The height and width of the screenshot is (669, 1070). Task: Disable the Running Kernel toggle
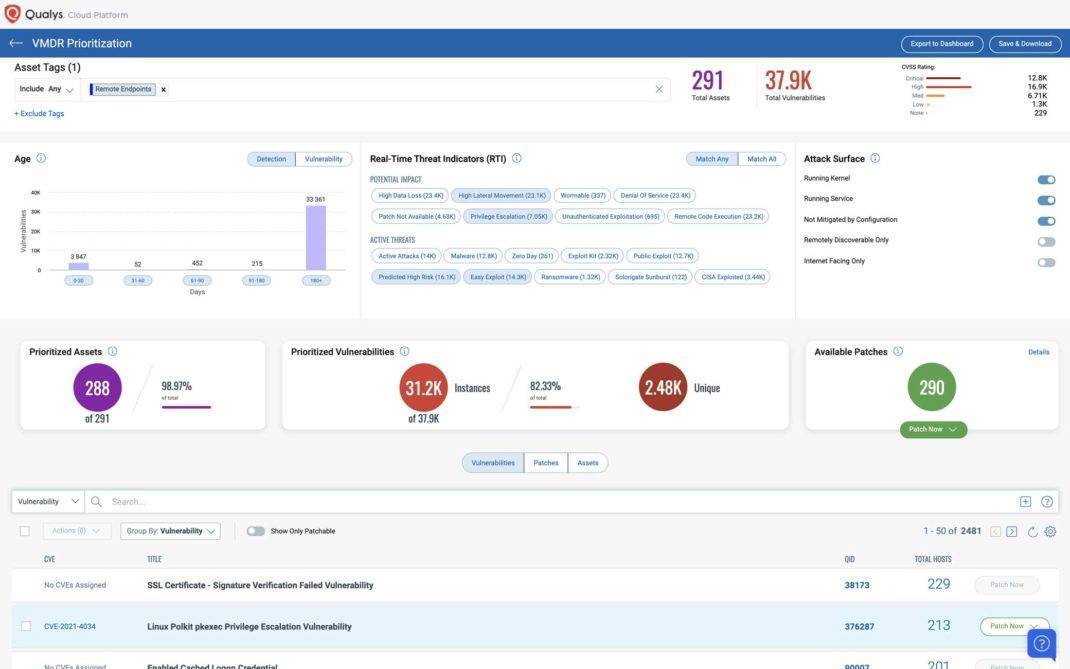pos(1046,180)
